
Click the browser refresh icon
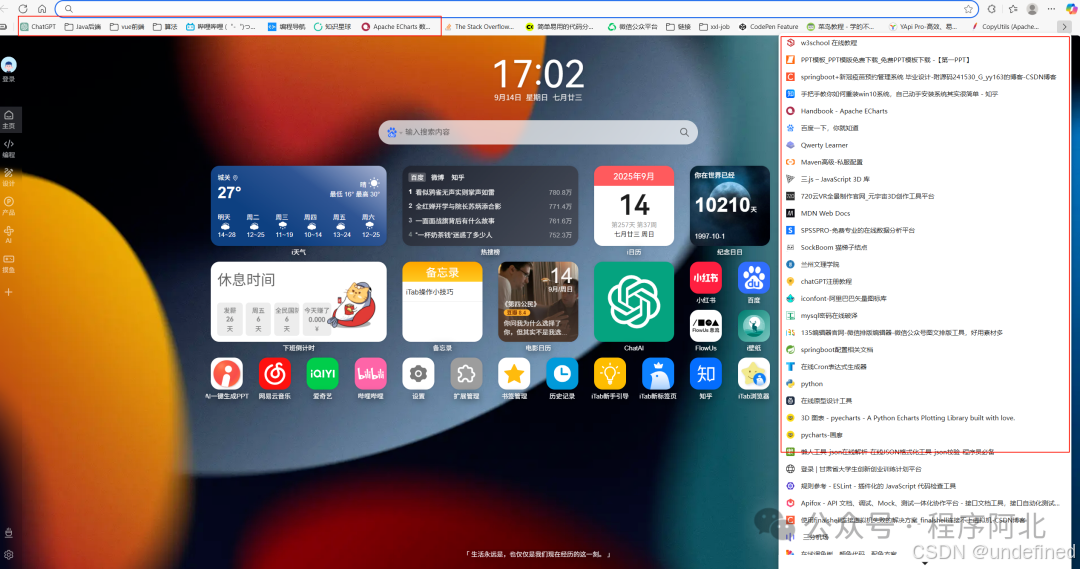[23, 9]
